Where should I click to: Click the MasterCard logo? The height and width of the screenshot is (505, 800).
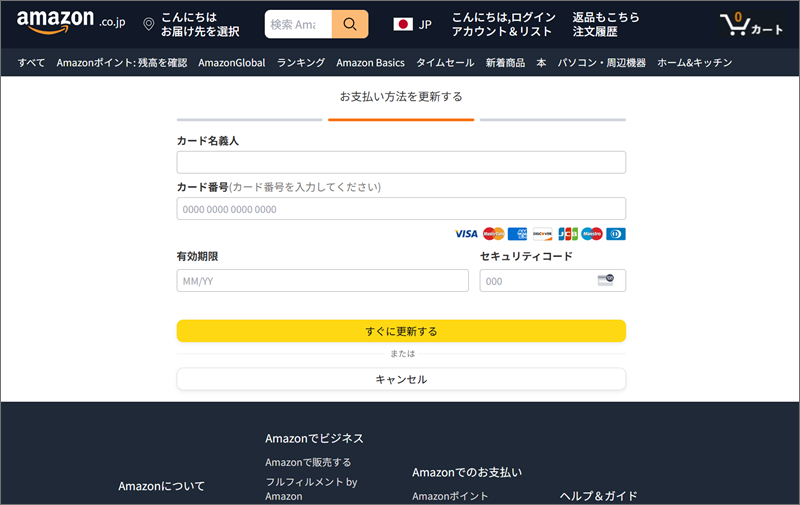click(x=493, y=234)
